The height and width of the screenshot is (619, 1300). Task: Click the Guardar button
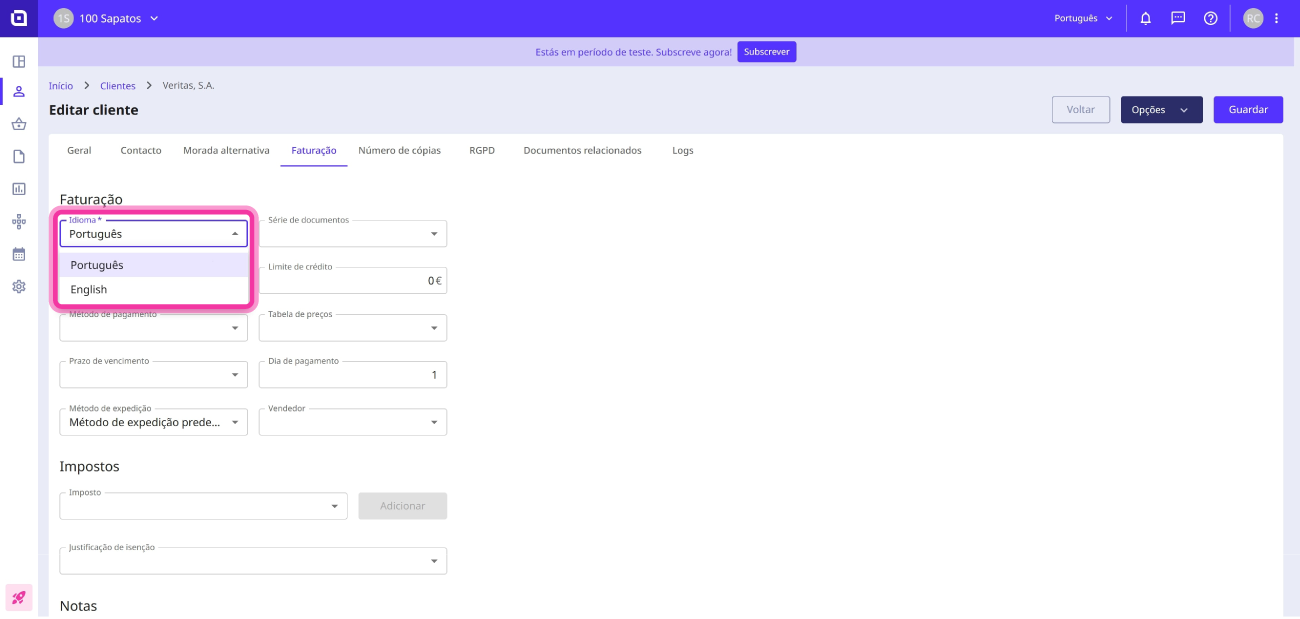pyautogui.click(x=1248, y=110)
